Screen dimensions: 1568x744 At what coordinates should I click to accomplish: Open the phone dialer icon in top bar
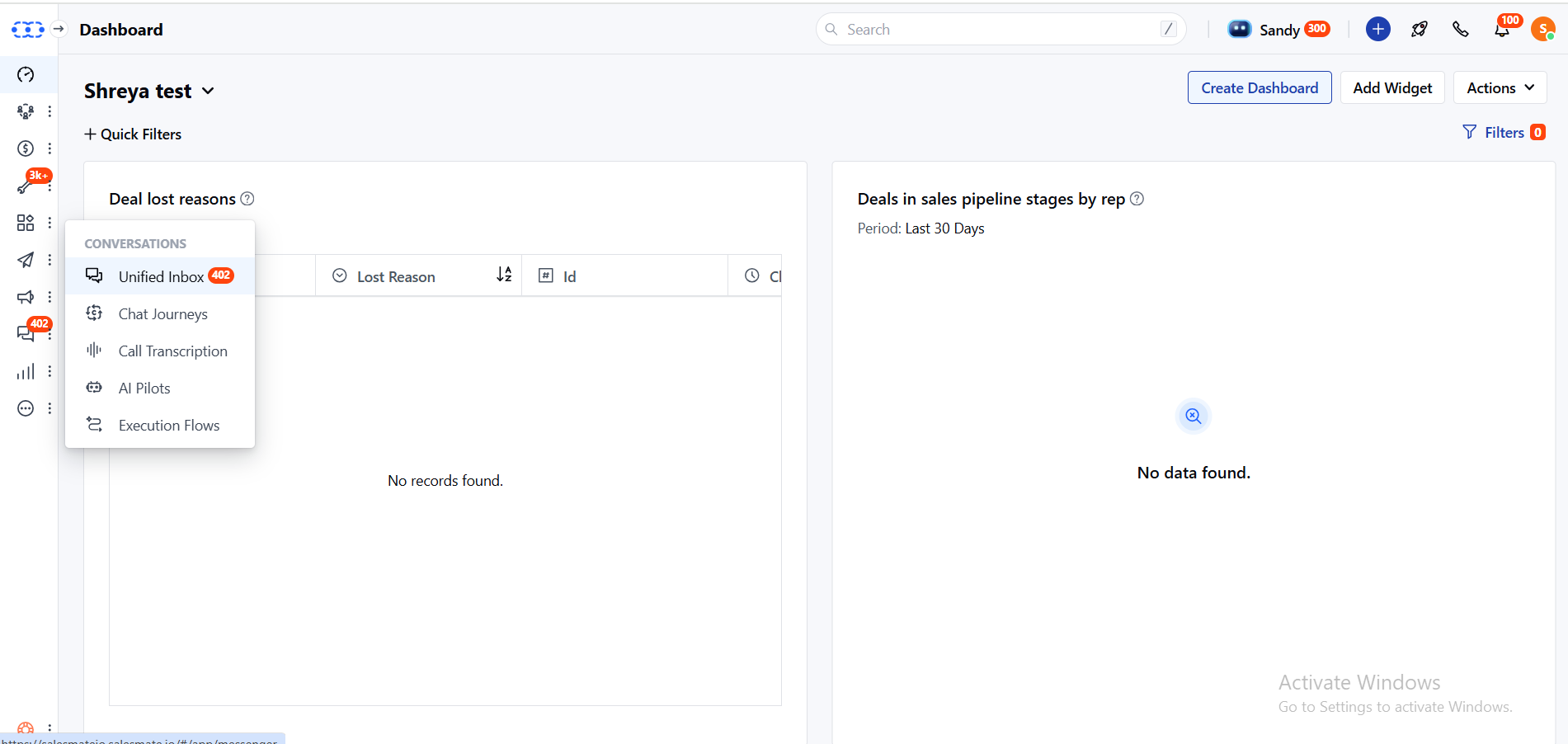click(1461, 29)
